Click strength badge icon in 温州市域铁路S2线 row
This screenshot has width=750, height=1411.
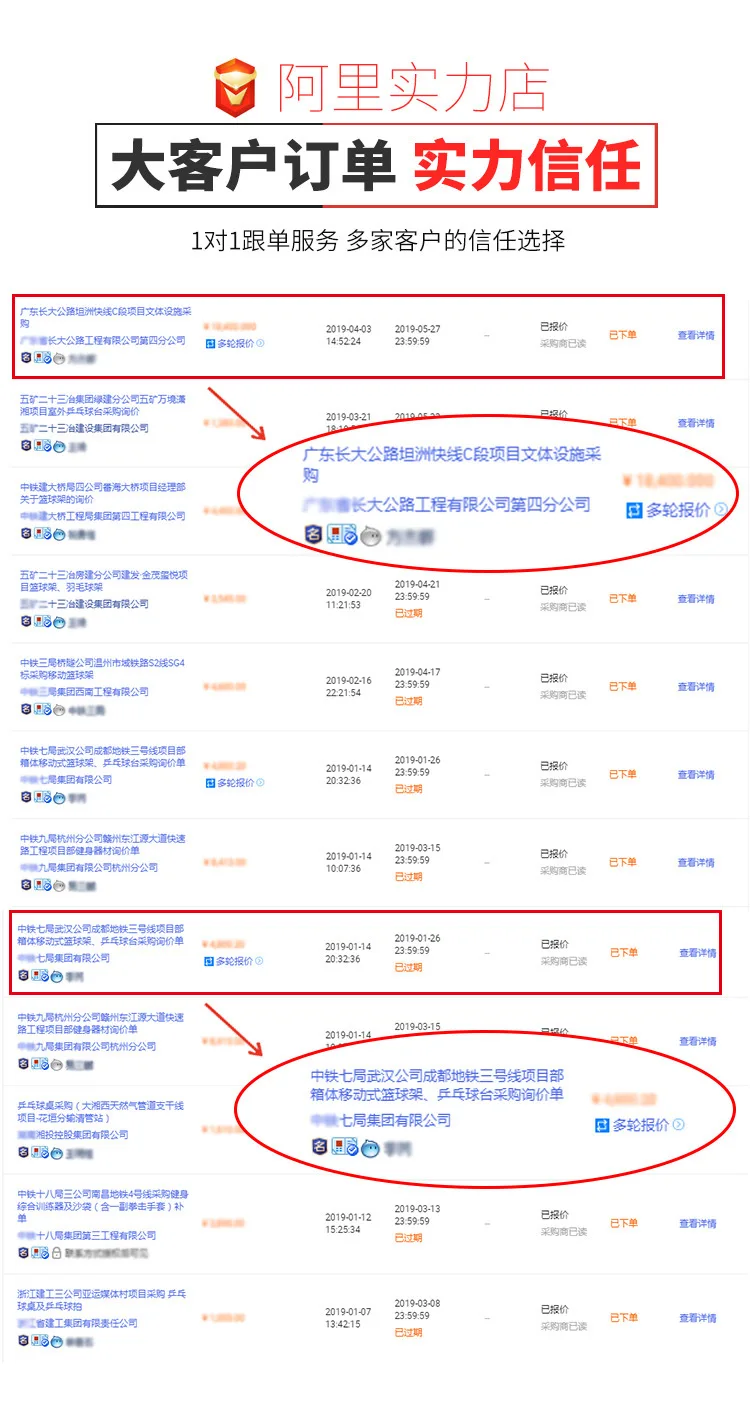click(x=26, y=709)
